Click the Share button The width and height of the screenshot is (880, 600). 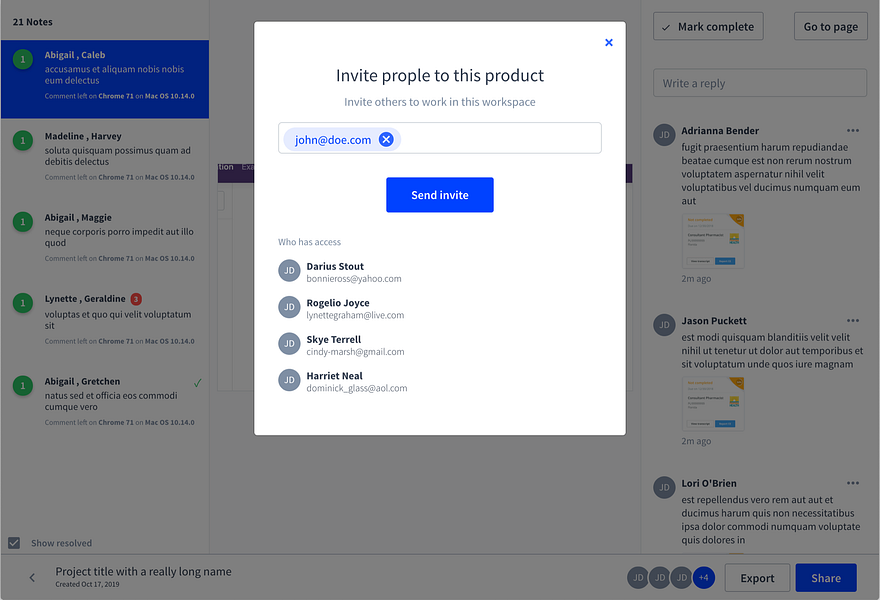(x=826, y=578)
